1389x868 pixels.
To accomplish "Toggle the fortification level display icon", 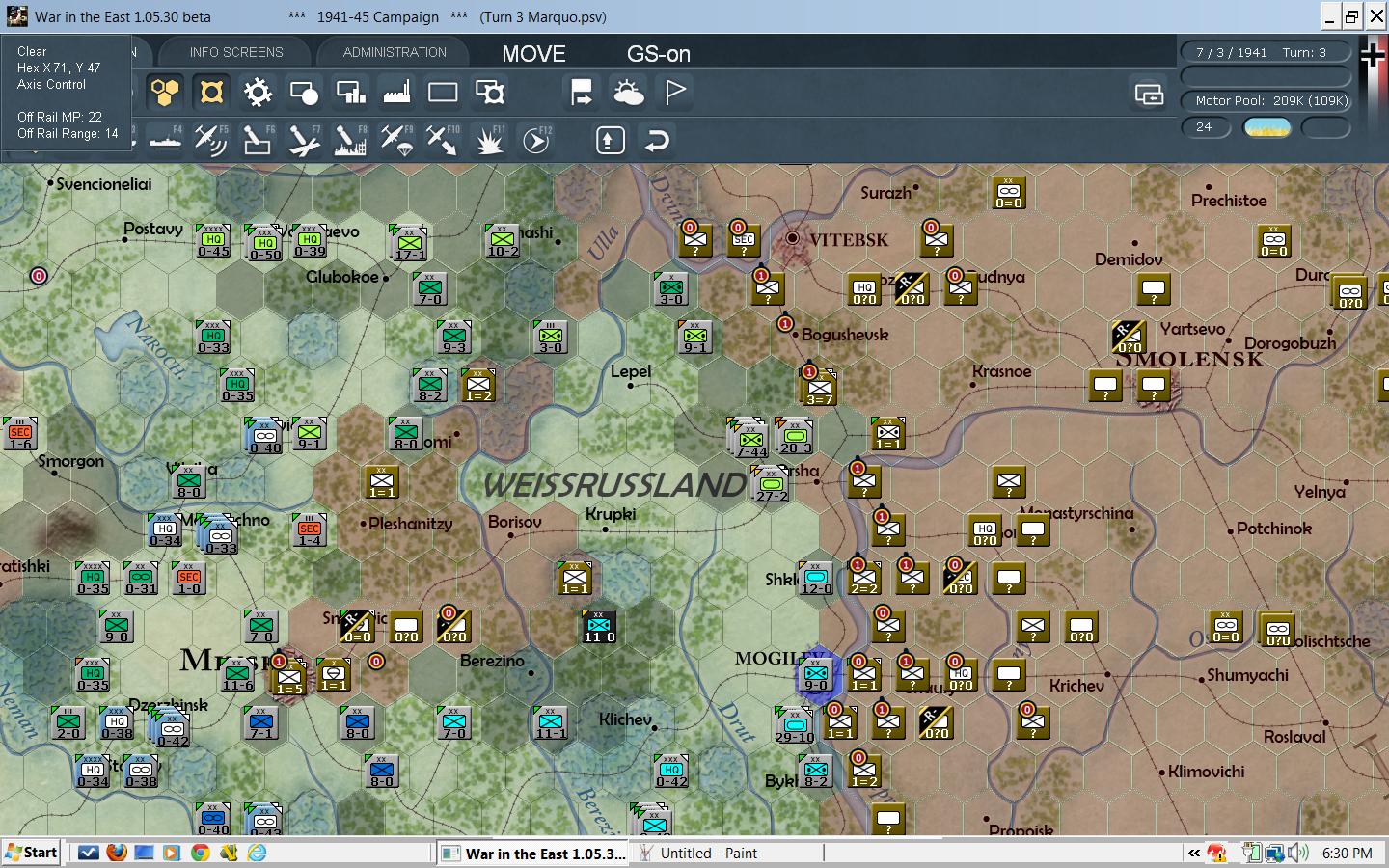I will click(x=211, y=93).
